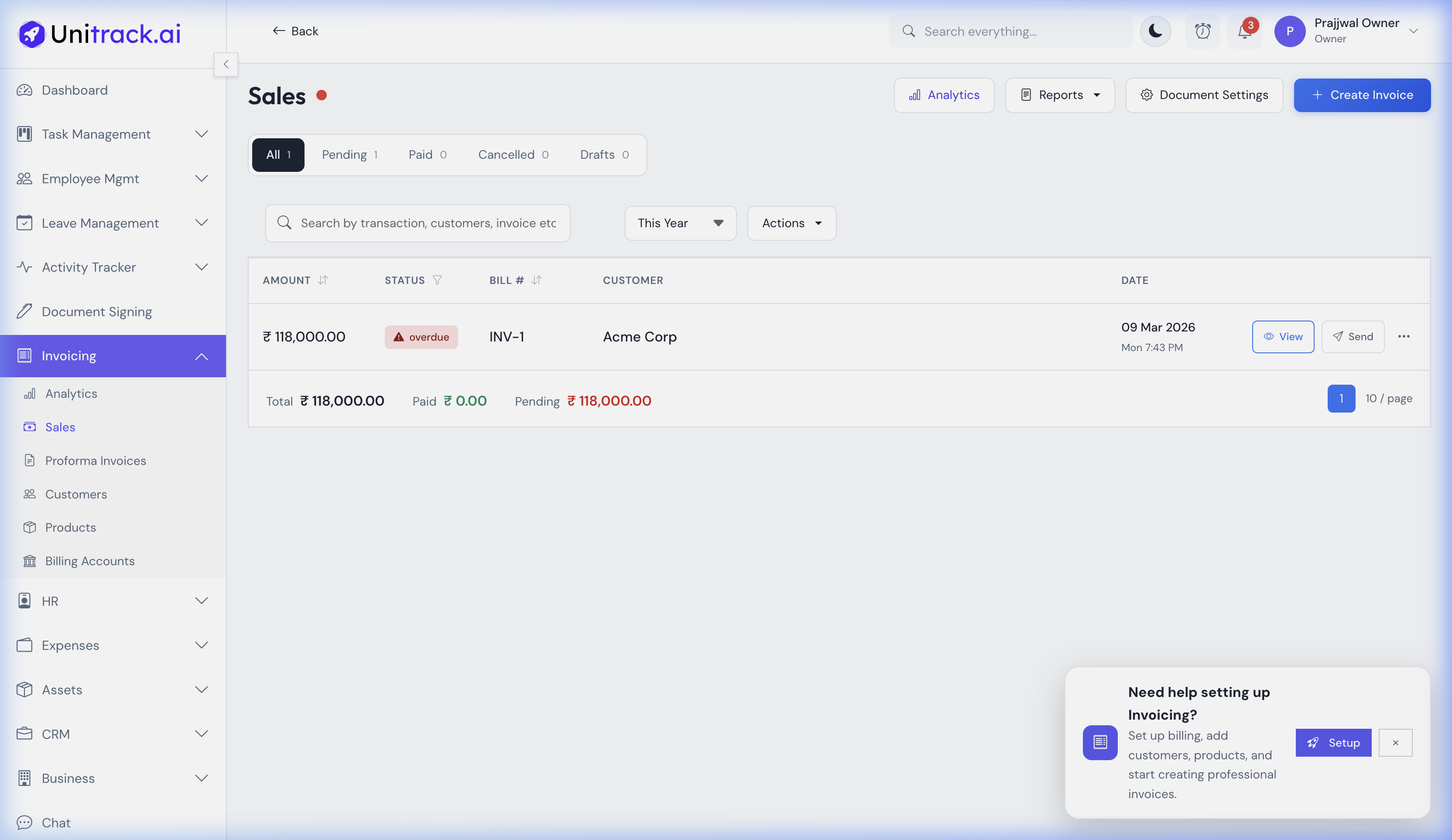Dismiss the Invoicing help popup
Viewport: 1452px width, 840px height.
[1396, 743]
